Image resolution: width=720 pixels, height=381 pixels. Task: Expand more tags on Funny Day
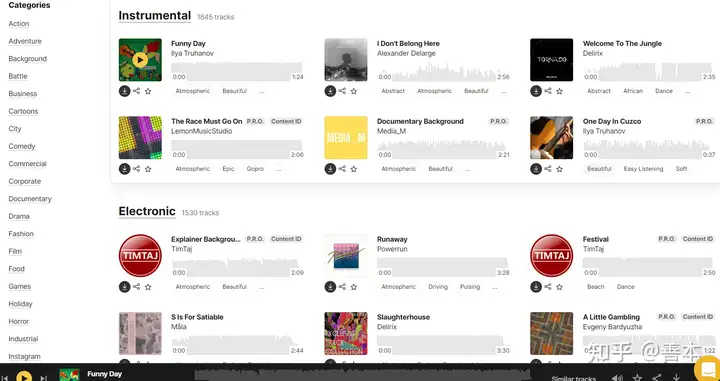(261, 91)
